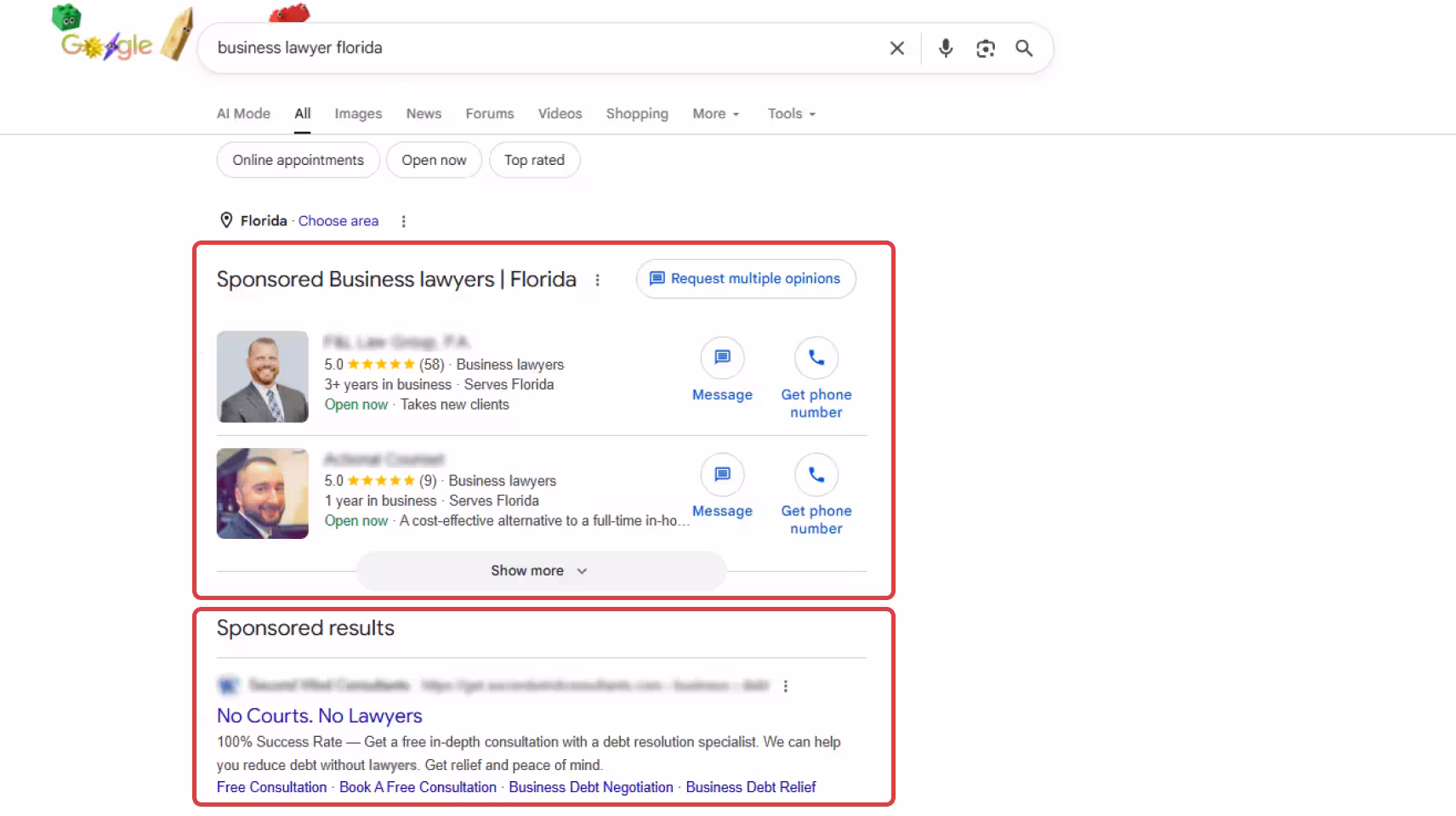
Task: Click 'Takes new clients' text
Action: (455, 405)
